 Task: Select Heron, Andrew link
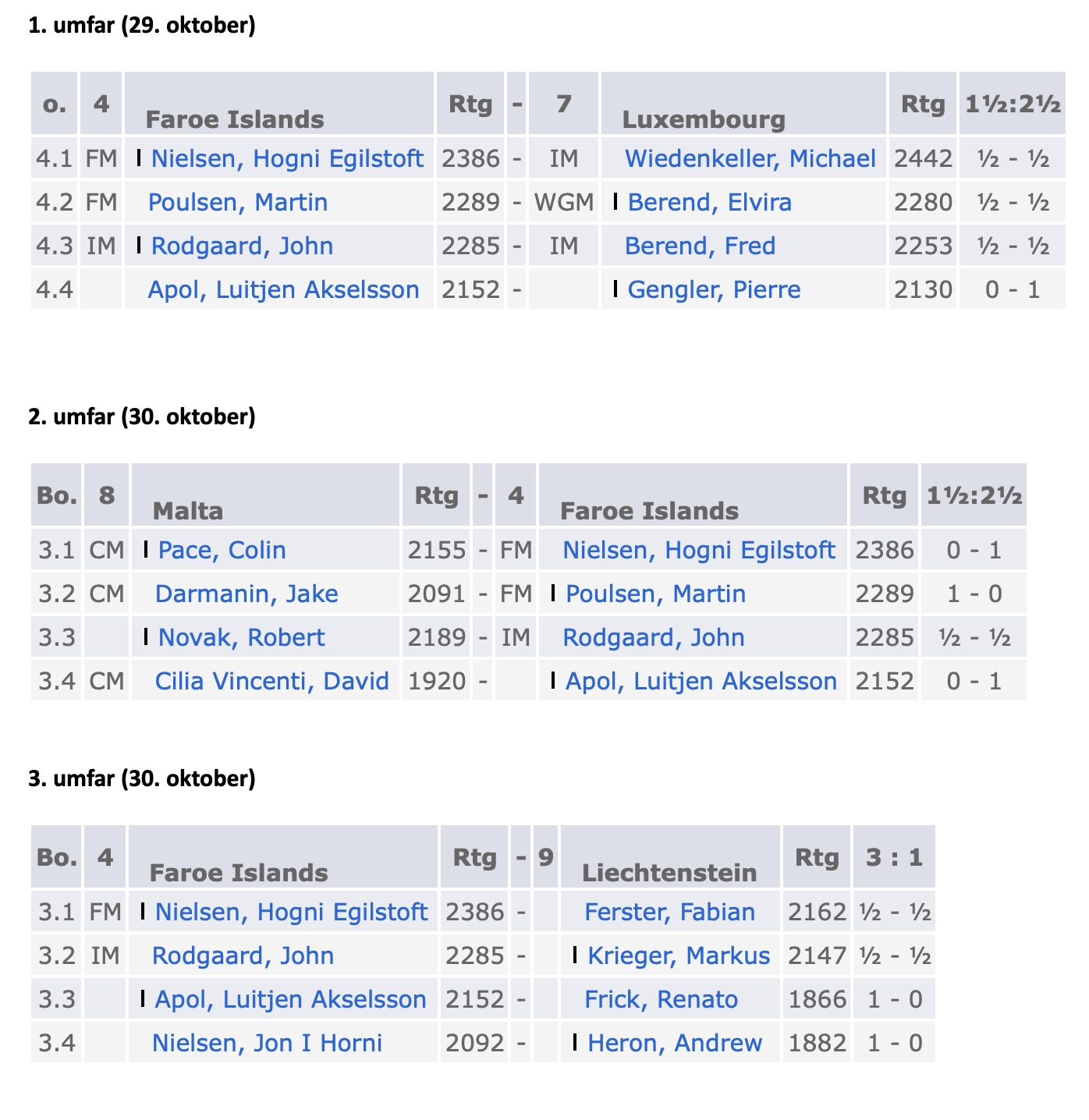tap(675, 1043)
